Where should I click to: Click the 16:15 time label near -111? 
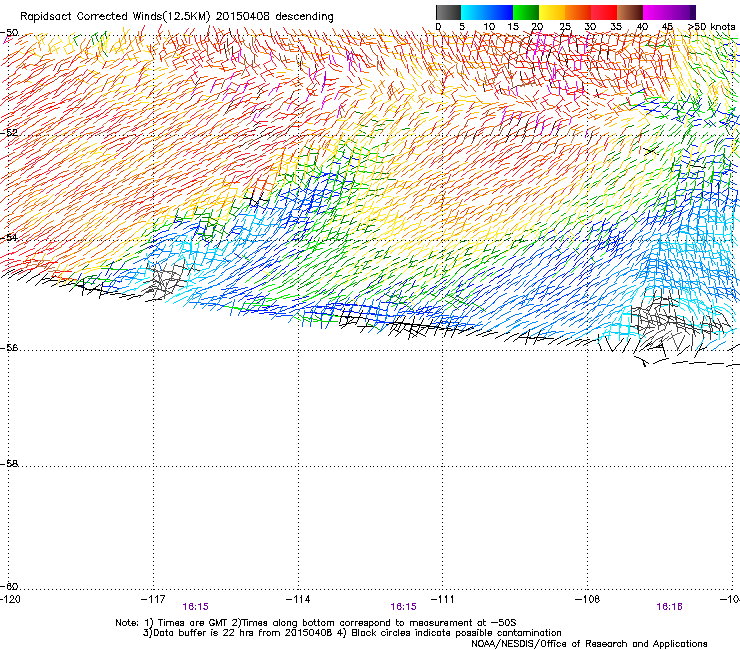coord(404,607)
